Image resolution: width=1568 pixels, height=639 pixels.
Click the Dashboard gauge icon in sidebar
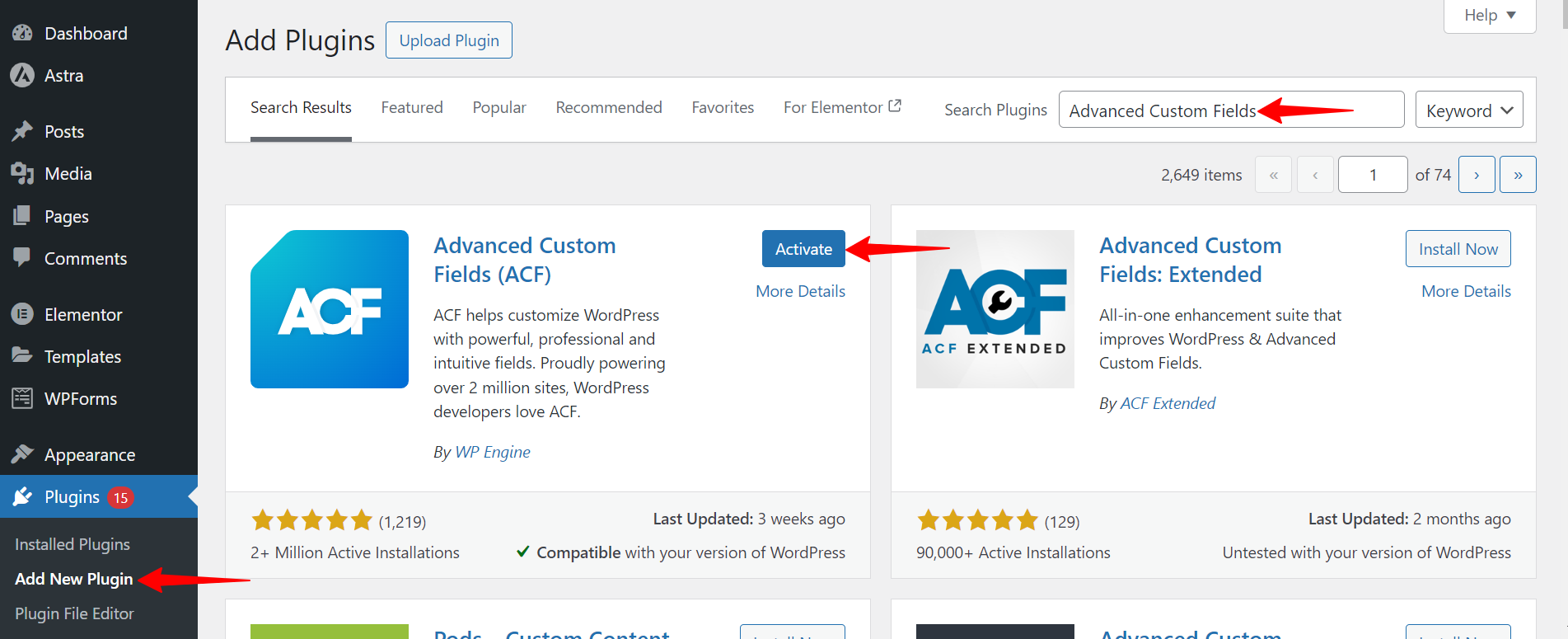(x=22, y=34)
